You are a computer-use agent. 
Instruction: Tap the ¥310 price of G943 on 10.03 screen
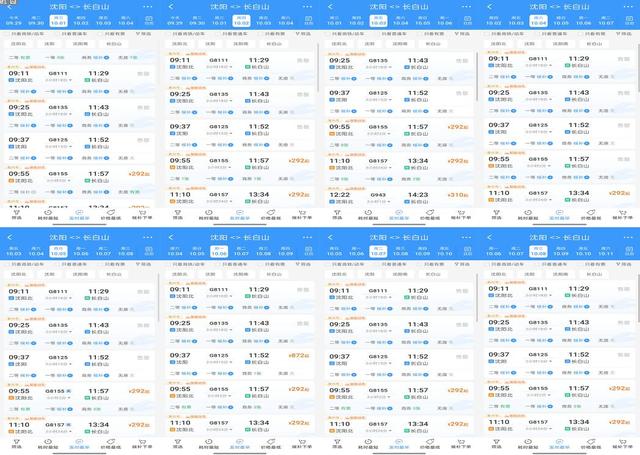point(458,195)
